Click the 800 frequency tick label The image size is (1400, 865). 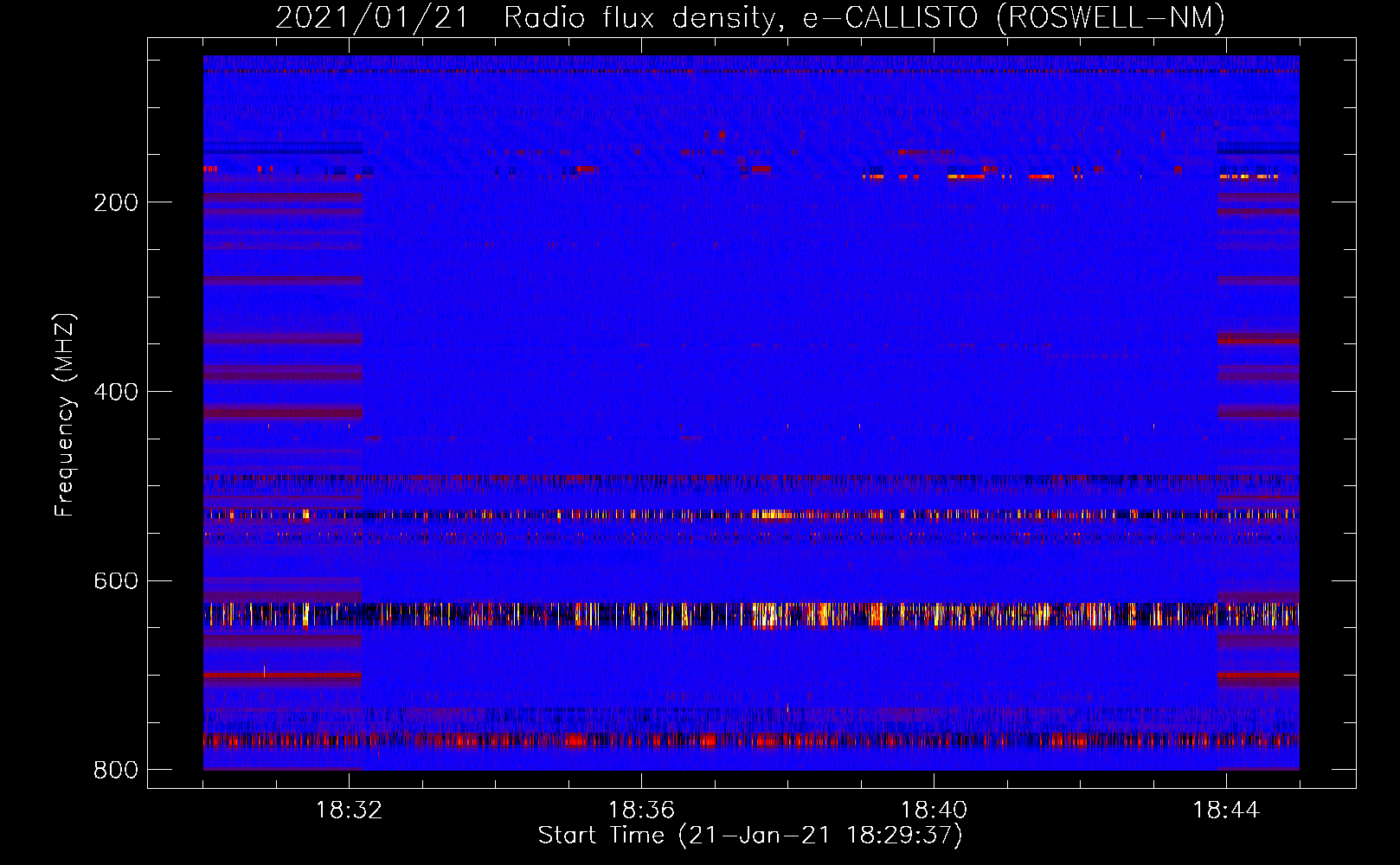pyautogui.click(x=116, y=770)
